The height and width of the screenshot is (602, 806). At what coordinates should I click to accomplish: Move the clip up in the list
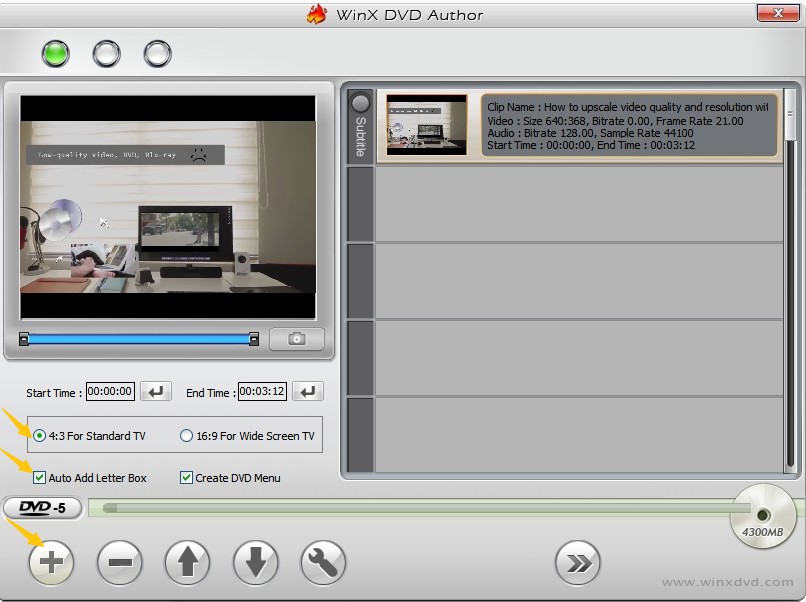point(187,563)
